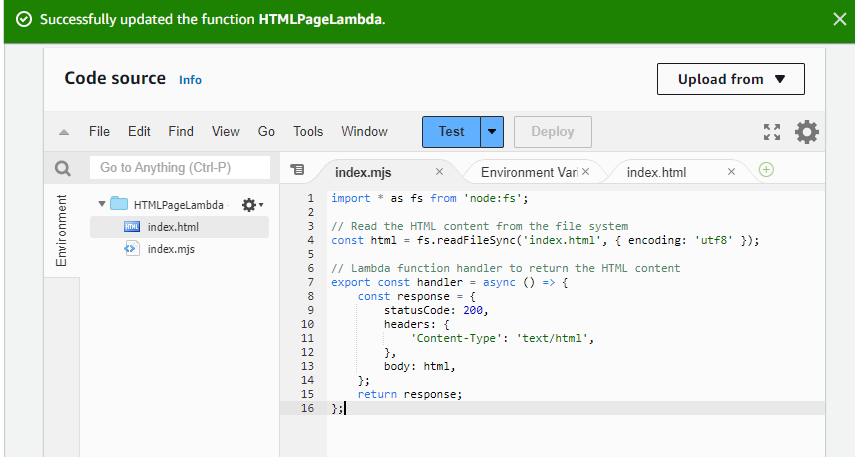
Task: Click the tab list icon left of index.mjs
Action: (297, 171)
